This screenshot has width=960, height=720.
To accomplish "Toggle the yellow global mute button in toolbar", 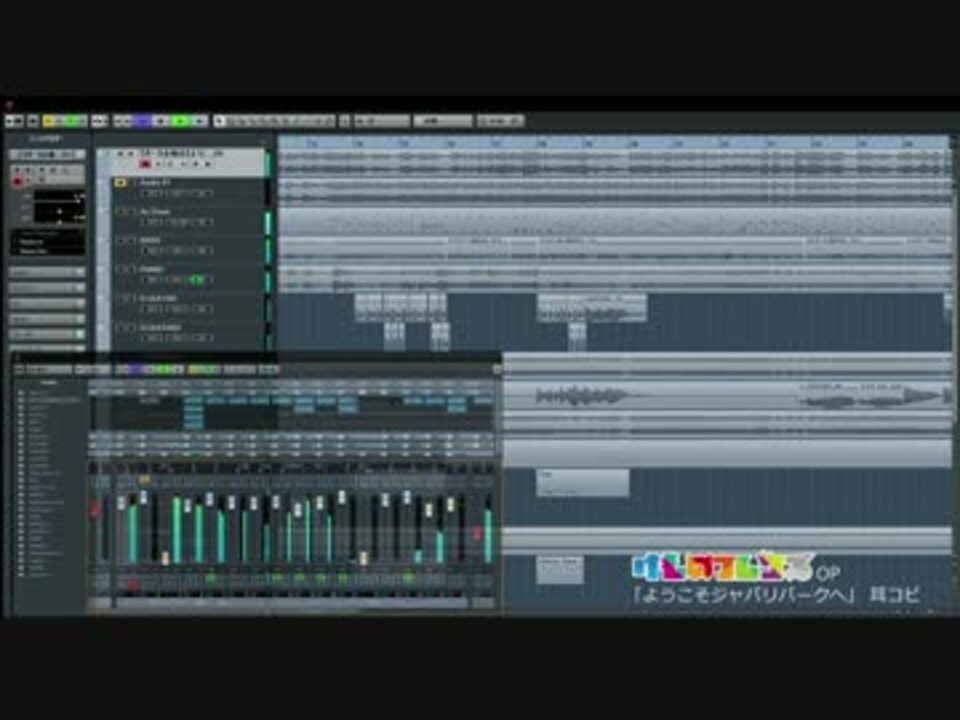I will pos(50,121).
